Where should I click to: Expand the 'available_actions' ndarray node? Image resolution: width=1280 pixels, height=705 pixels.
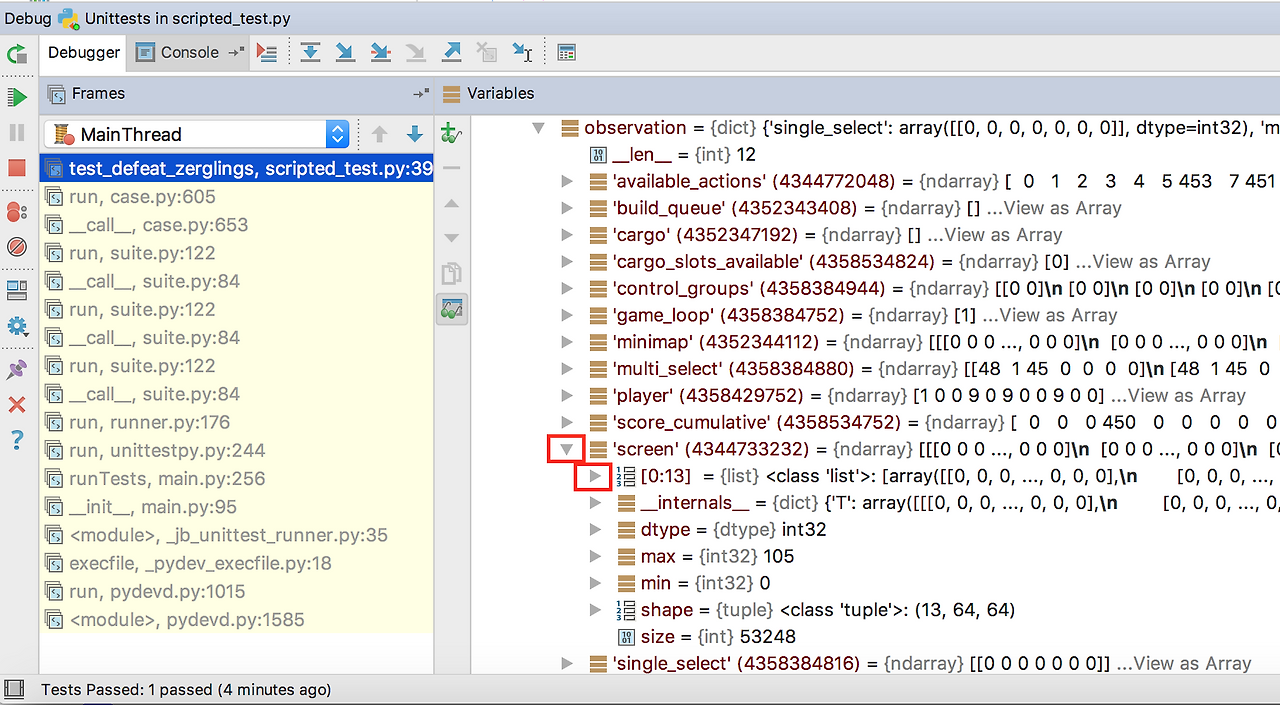567,182
